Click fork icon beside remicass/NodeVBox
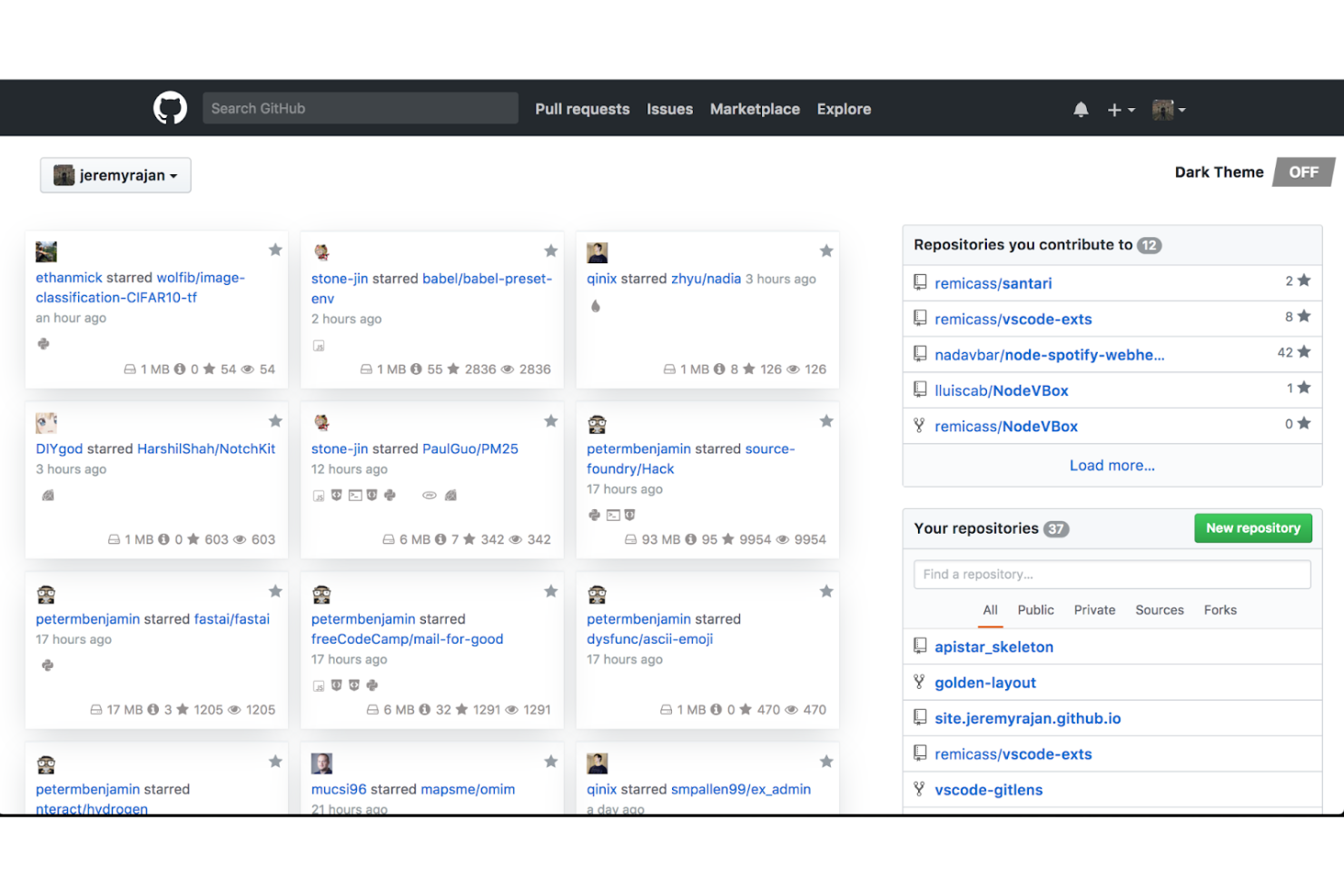 [x=920, y=425]
